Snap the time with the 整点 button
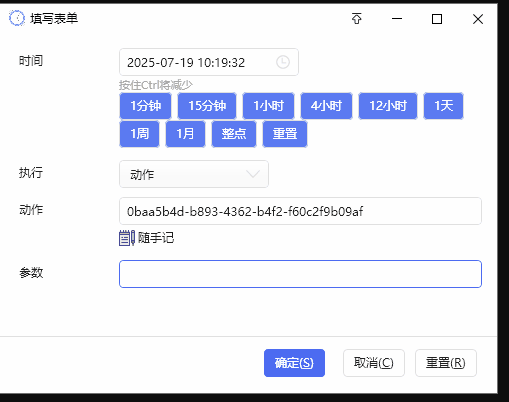Image resolution: width=509 pixels, height=402 pixels. coord(234,134)
